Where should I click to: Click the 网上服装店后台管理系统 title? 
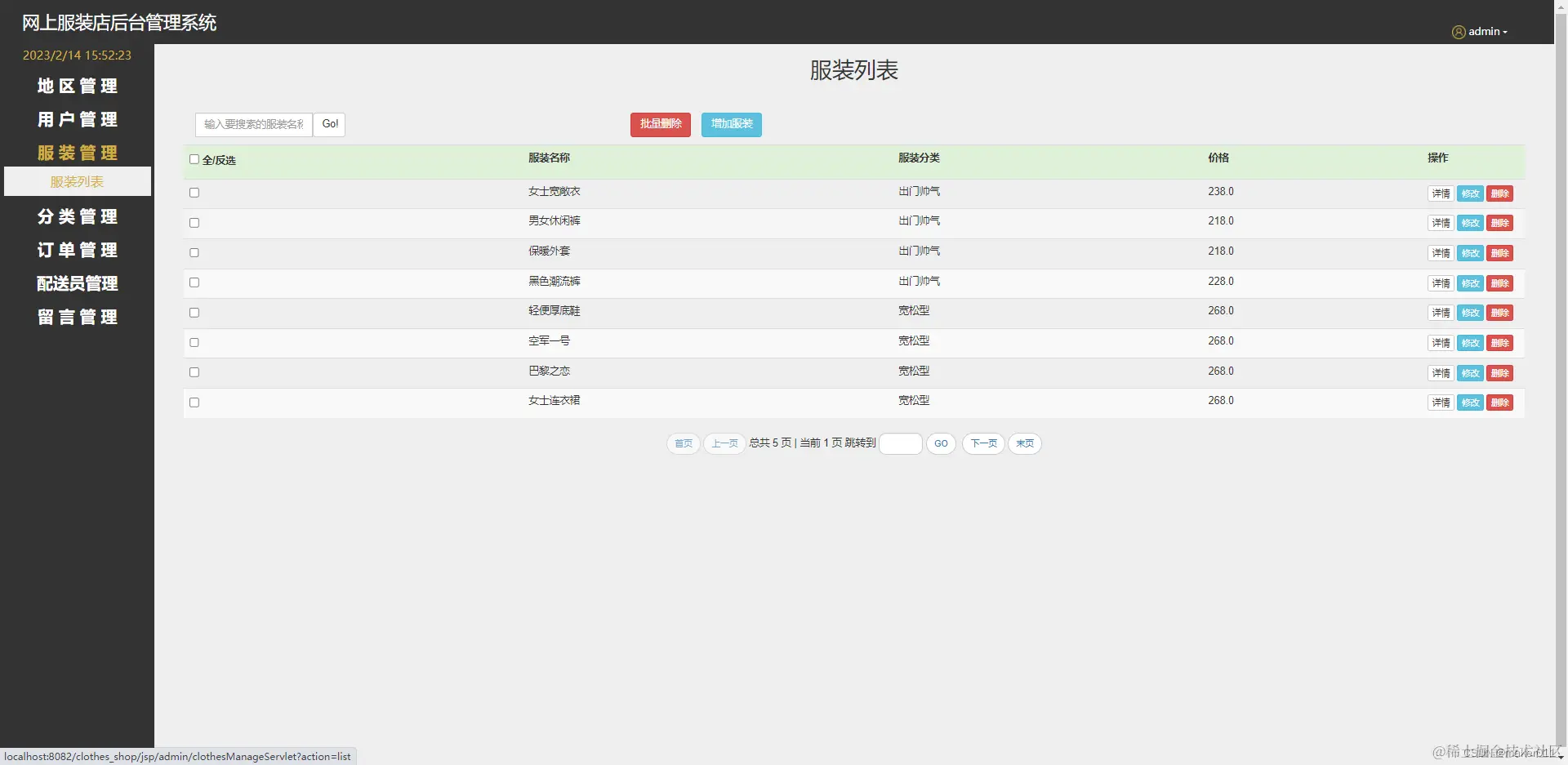[x=119, y=23]
